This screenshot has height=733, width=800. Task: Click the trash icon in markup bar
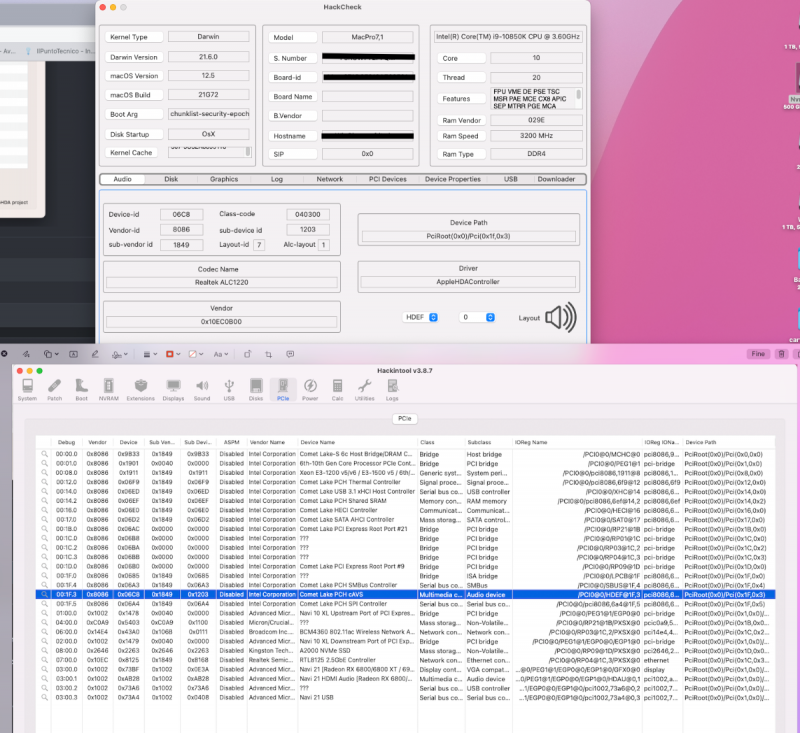coord(781,353)
